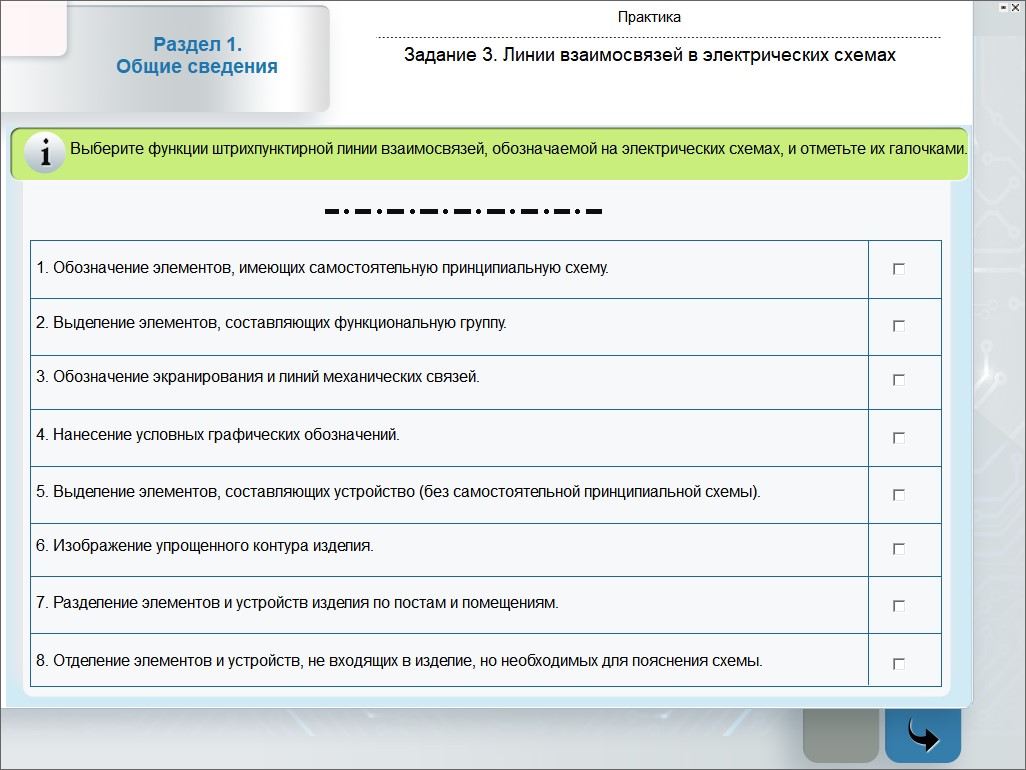This screenshot has height=770, width=1026.
Task: Toggle option 6 checkbox упрощенного контура изделия
Action: click(898, 549)
